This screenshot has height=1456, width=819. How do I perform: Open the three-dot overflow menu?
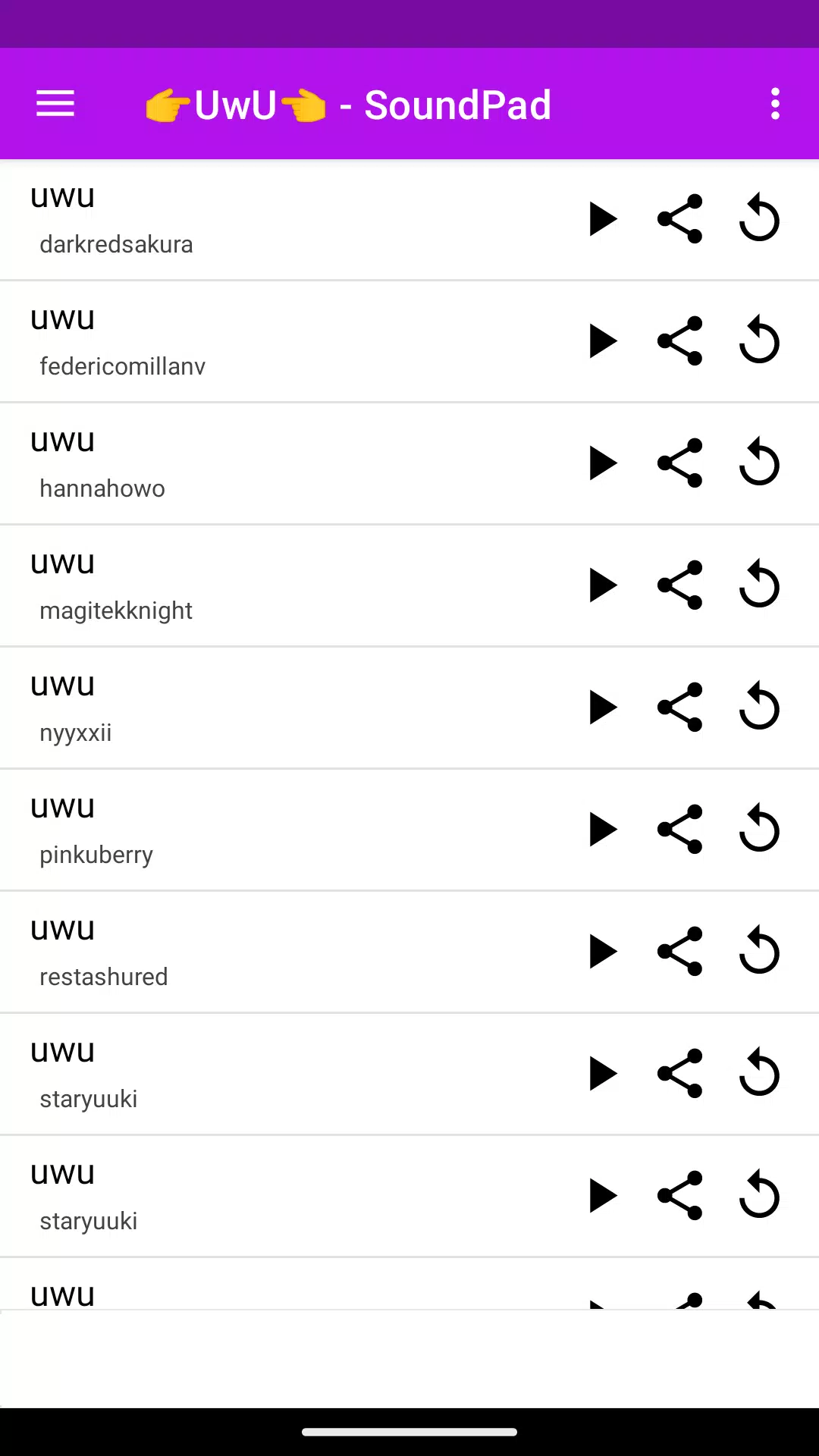(x=774, y=104)
